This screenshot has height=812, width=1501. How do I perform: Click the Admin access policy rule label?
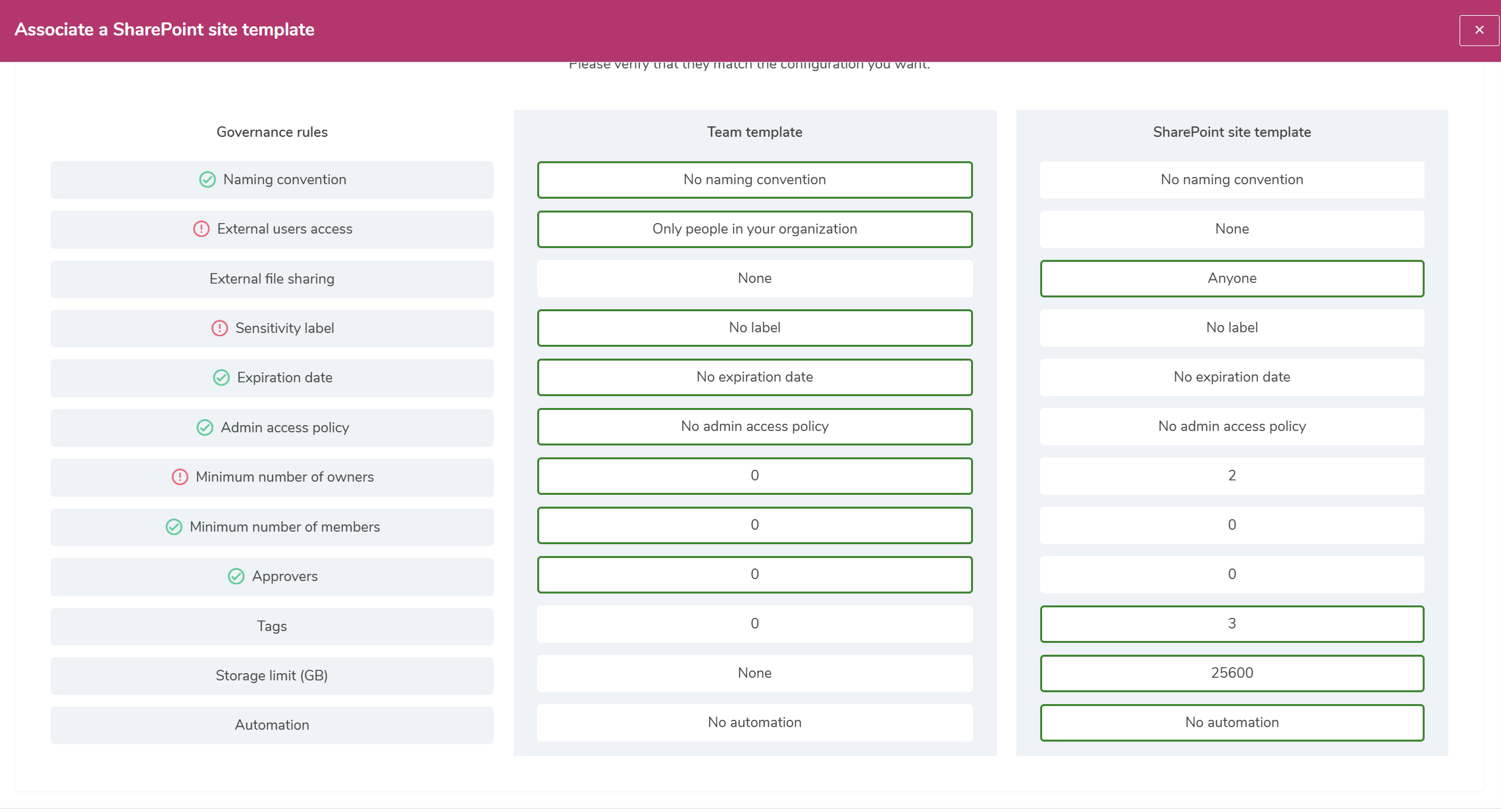pos(284,428)
